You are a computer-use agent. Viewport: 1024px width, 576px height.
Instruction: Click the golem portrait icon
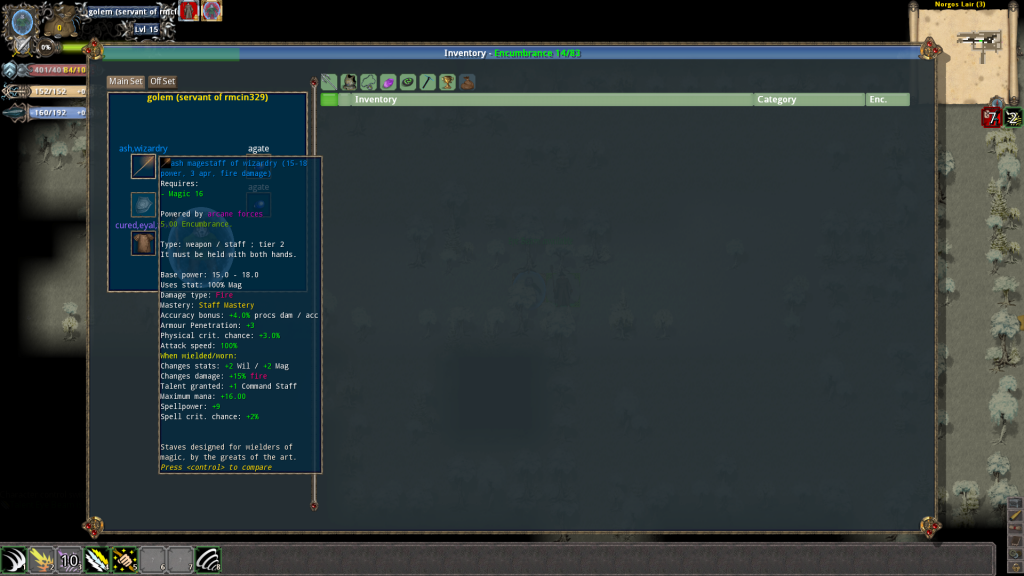point(22,22)
